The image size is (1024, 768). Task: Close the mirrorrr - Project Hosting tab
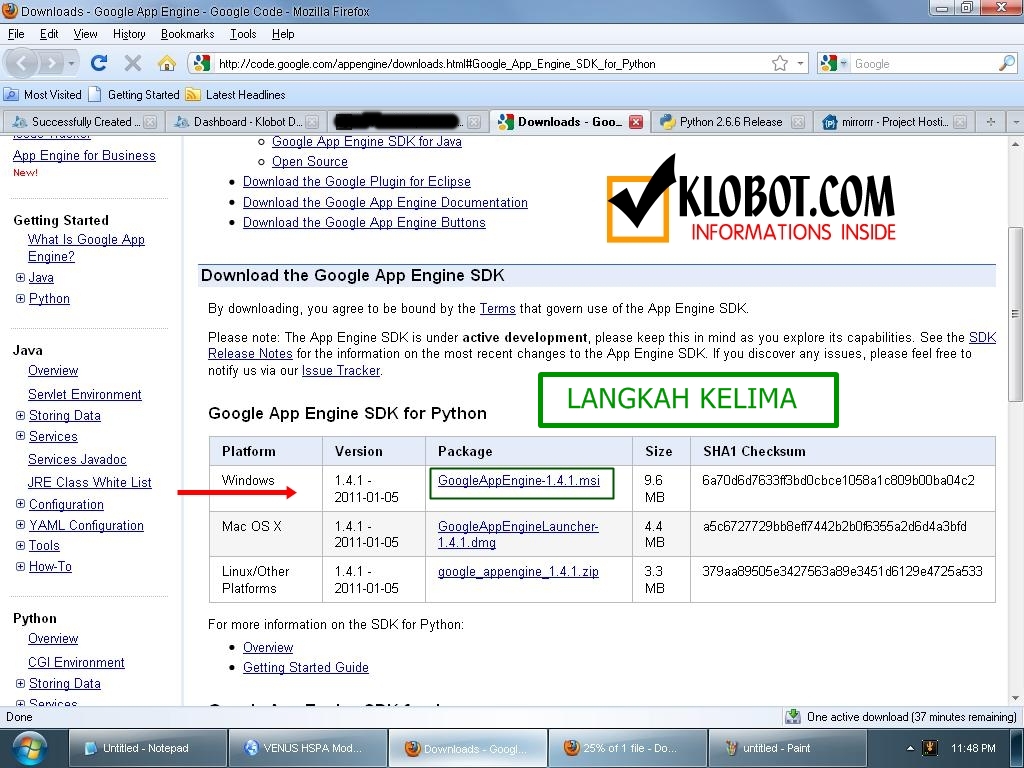[x=959, y=122]
